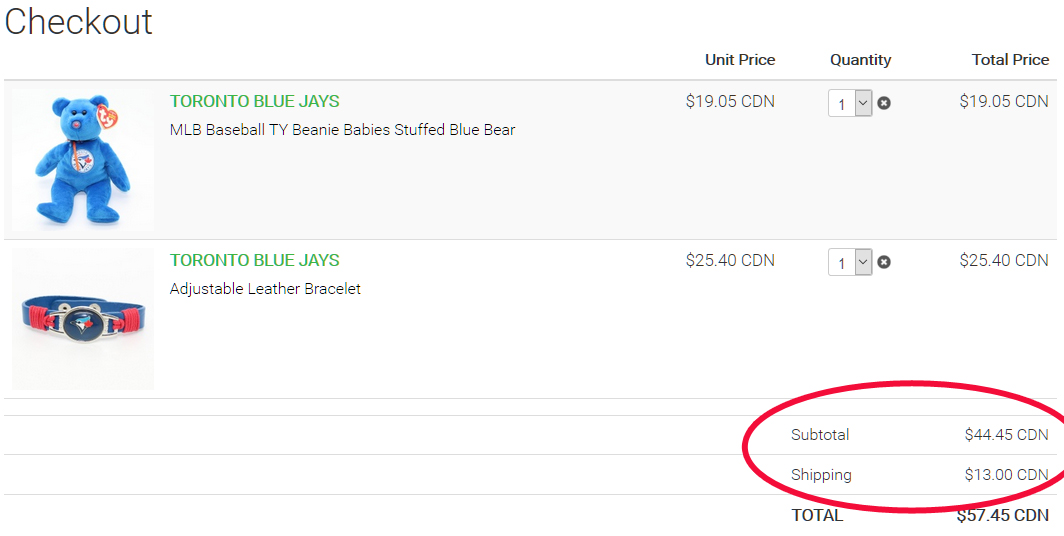Open the first TORONTO BLUE JAYS product link

254,101
